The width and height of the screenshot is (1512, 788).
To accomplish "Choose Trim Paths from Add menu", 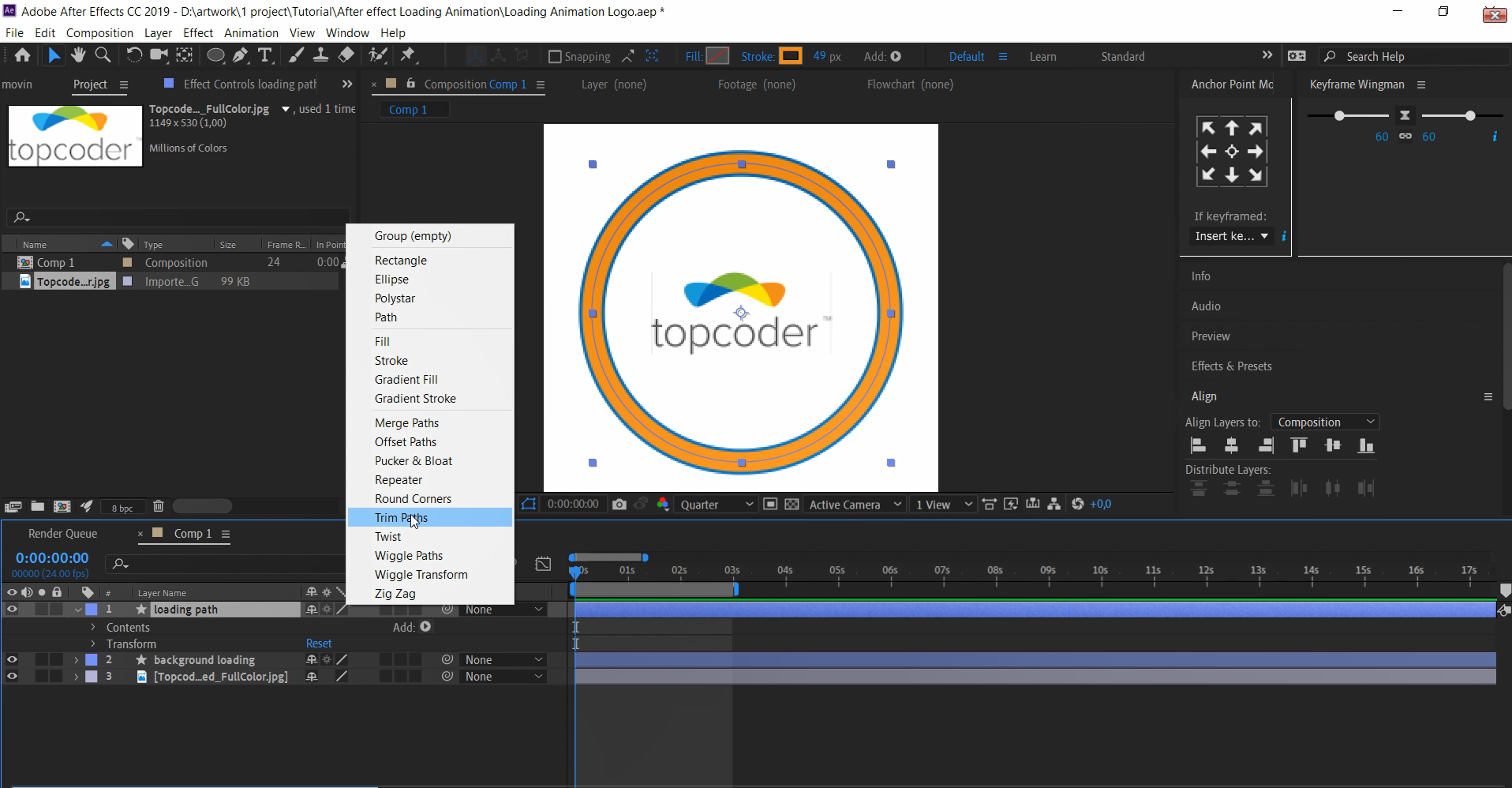I will 430,517.
